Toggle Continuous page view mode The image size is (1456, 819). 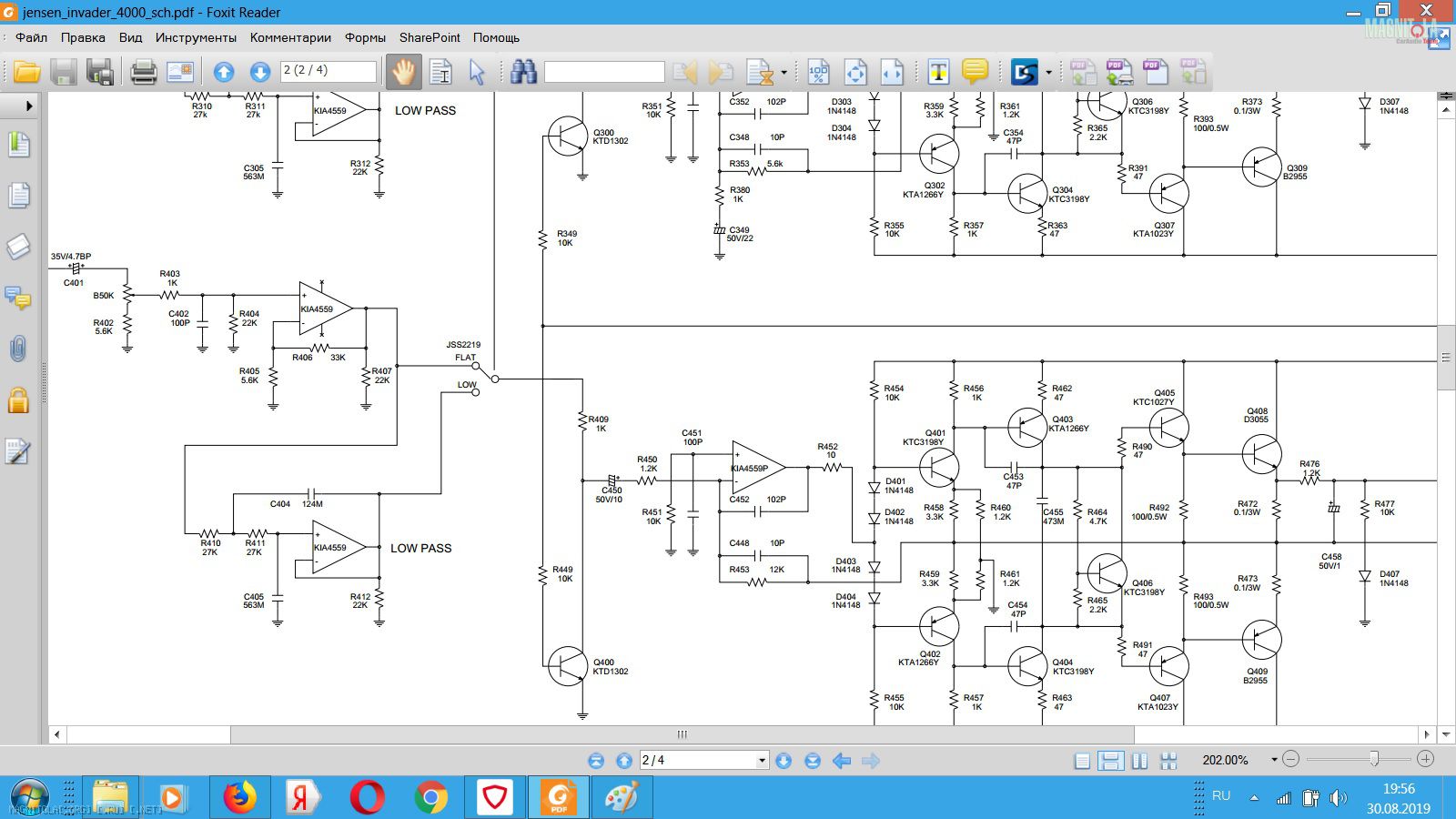coord(1110,761)
